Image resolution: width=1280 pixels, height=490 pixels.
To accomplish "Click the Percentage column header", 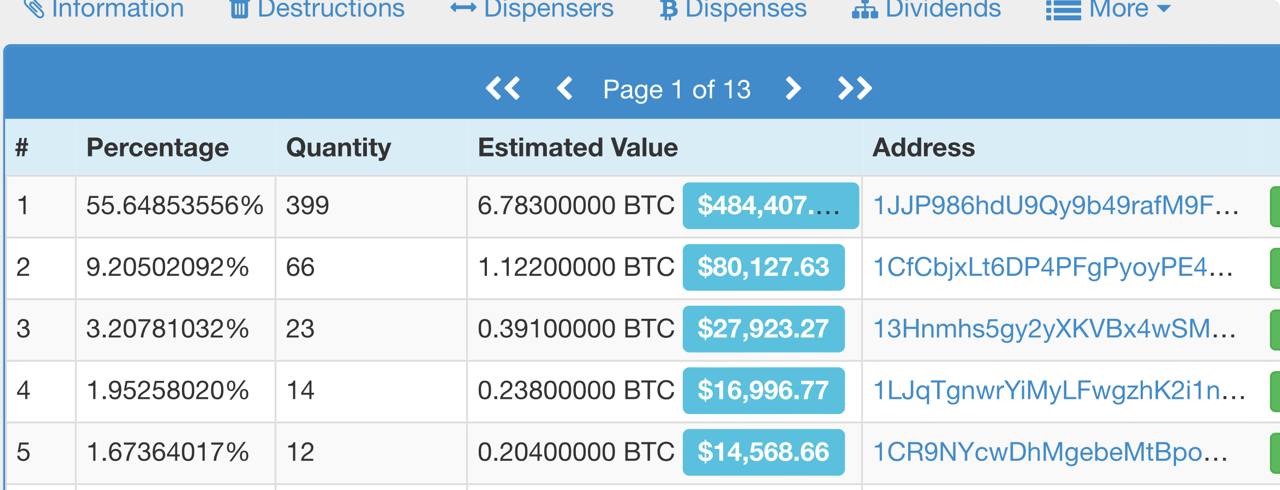I will (x=158, y=148).
